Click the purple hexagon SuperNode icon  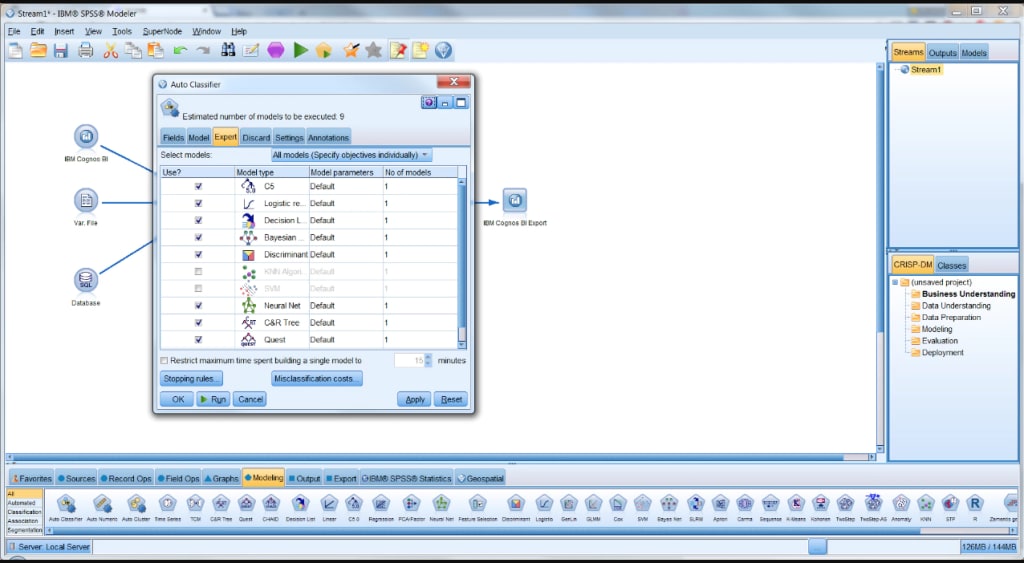click(276, 50)
